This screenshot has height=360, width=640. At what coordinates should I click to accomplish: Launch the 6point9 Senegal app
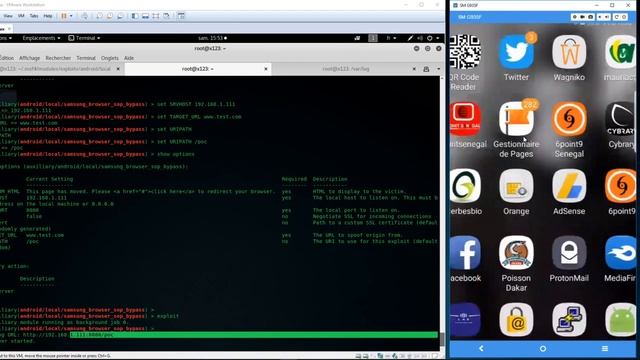tap(569, 119)
